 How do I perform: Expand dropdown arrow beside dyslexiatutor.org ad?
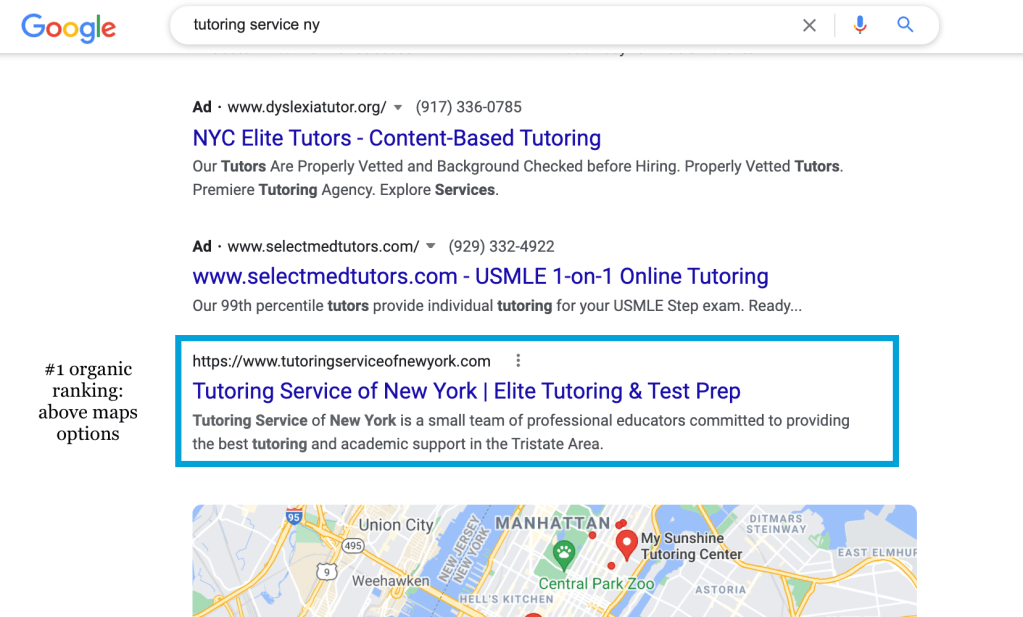pos(398,108)
